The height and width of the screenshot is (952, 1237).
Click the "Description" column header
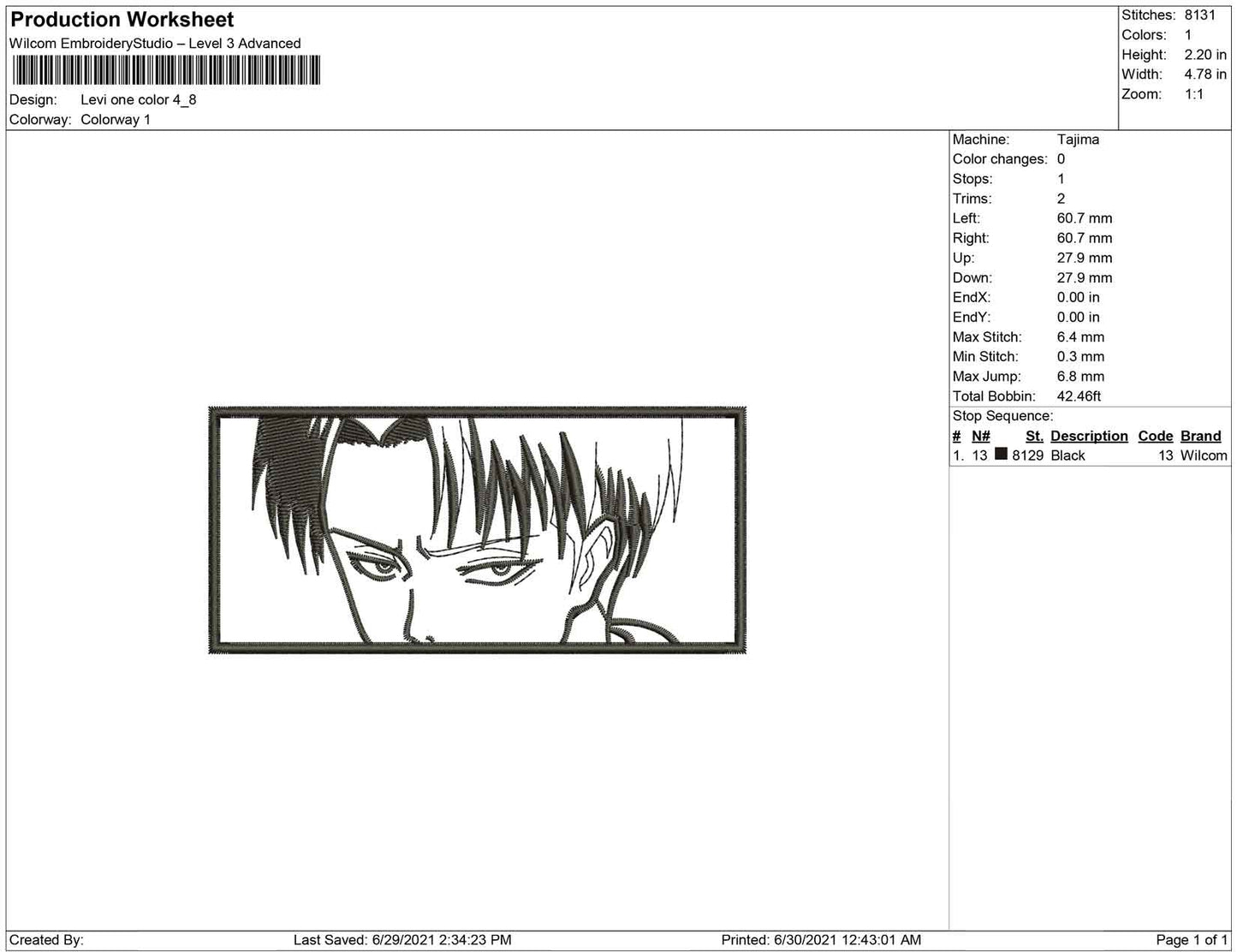pyautogui.click(x=1089, y=436)
